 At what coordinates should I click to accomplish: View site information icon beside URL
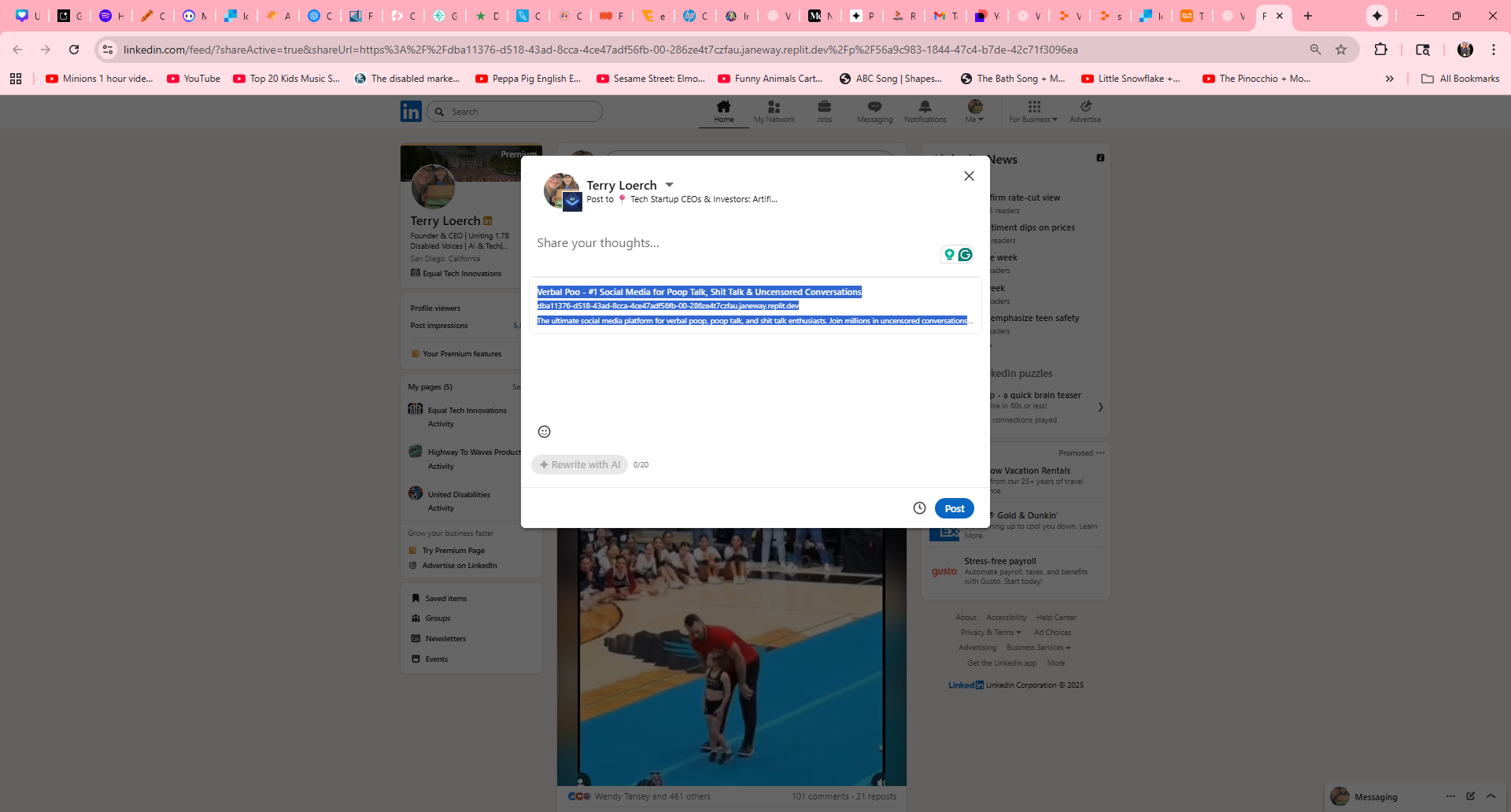tap(108, 50)
